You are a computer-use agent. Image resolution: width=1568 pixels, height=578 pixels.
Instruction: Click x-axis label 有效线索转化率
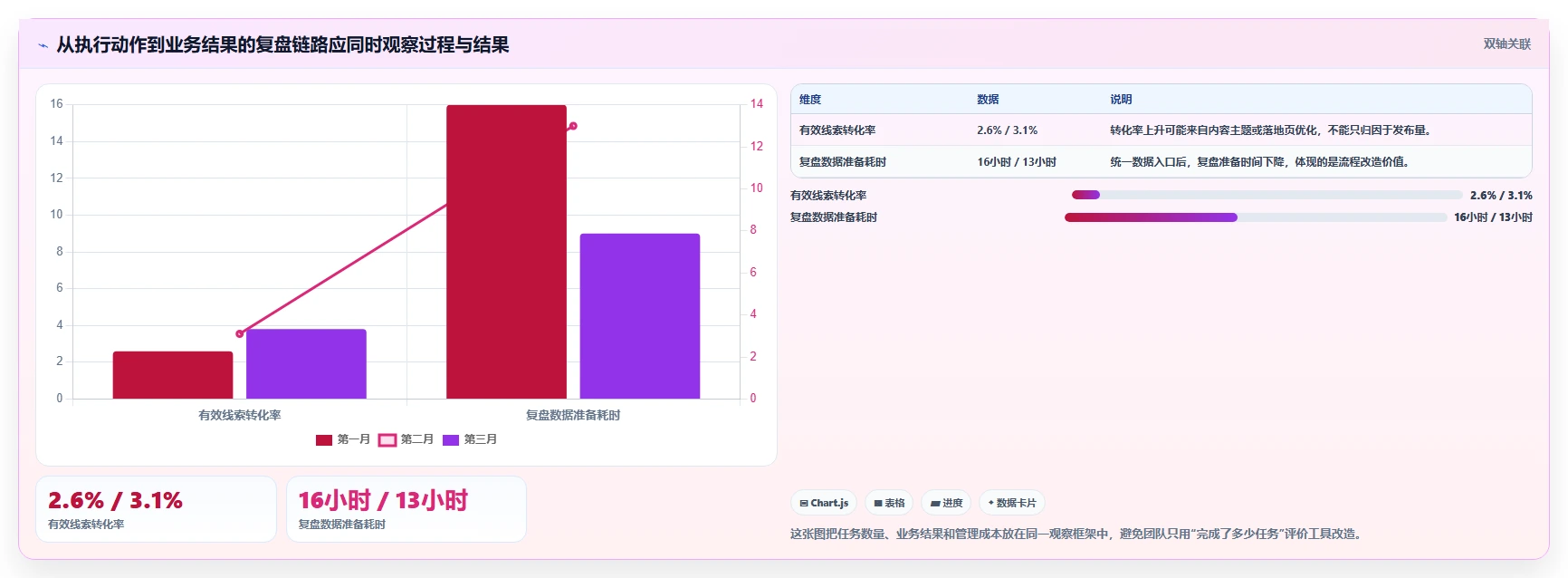[240, 415]
